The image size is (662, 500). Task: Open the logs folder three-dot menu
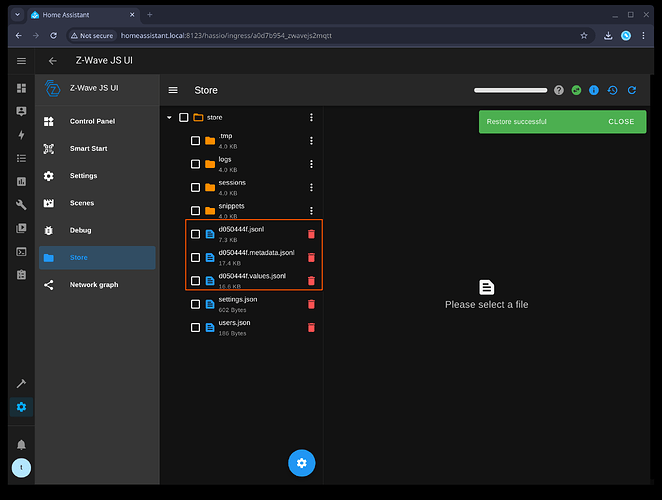311,164
